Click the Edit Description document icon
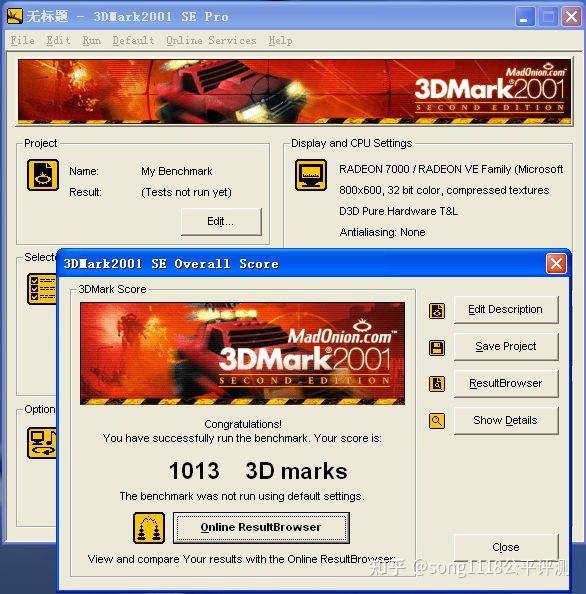Viewport: 586px width, 594px height. 437,311
